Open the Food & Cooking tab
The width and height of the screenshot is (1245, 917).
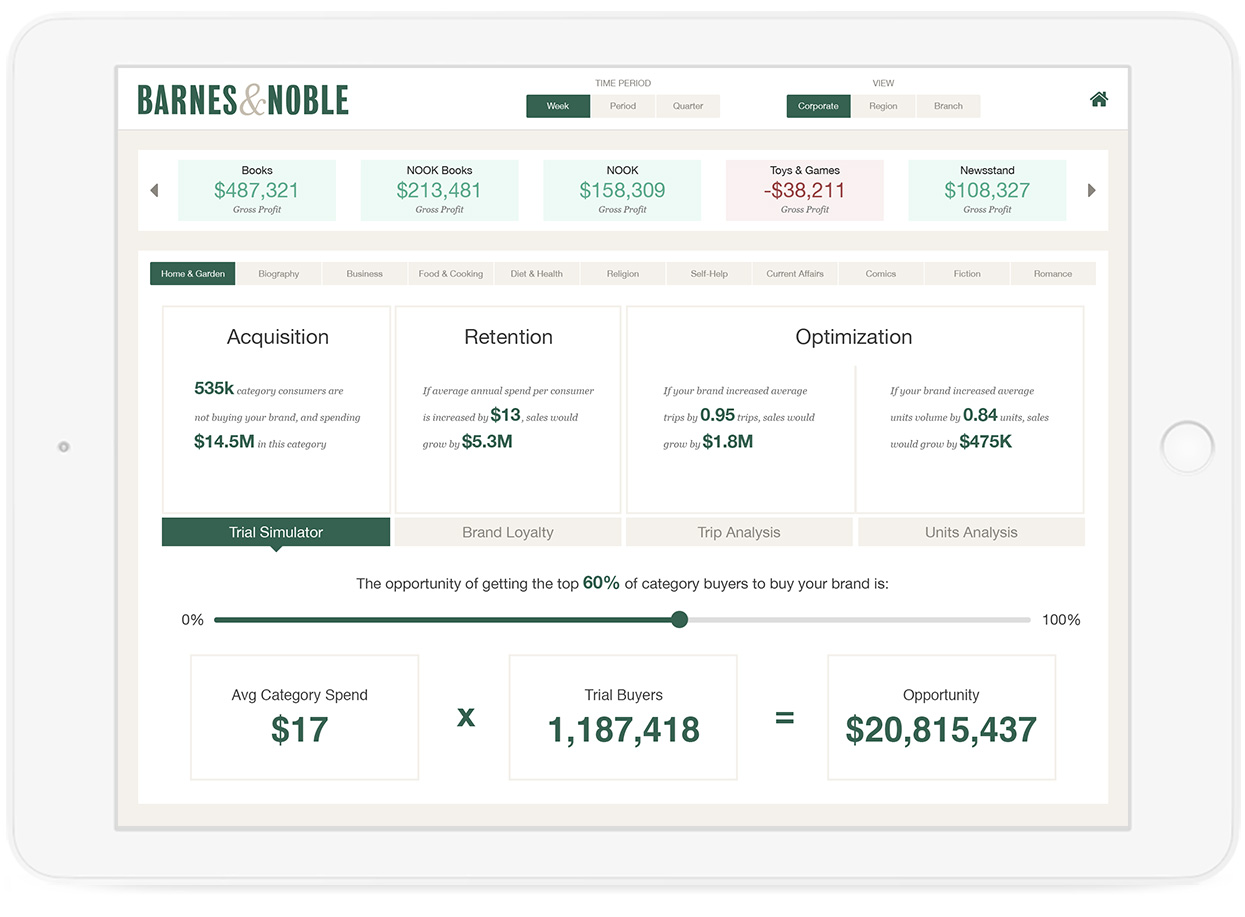click(451, 274)
